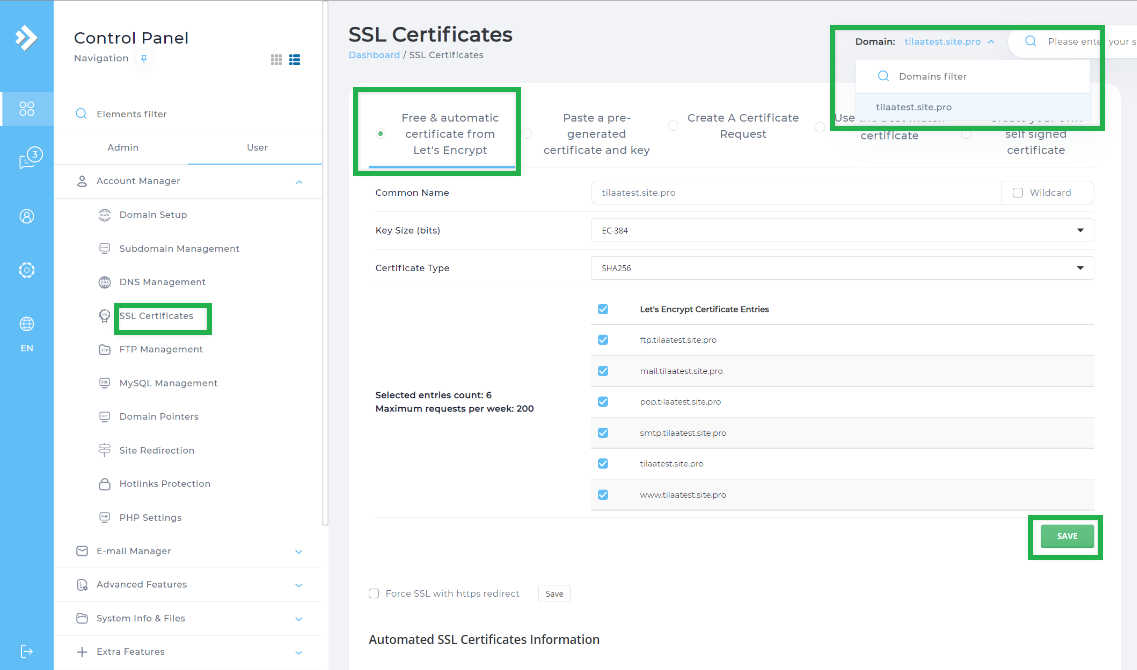This screenshot has width=1137, height=670.
Task: Click the Account Manager person icon
Action: tap(82, 181)
